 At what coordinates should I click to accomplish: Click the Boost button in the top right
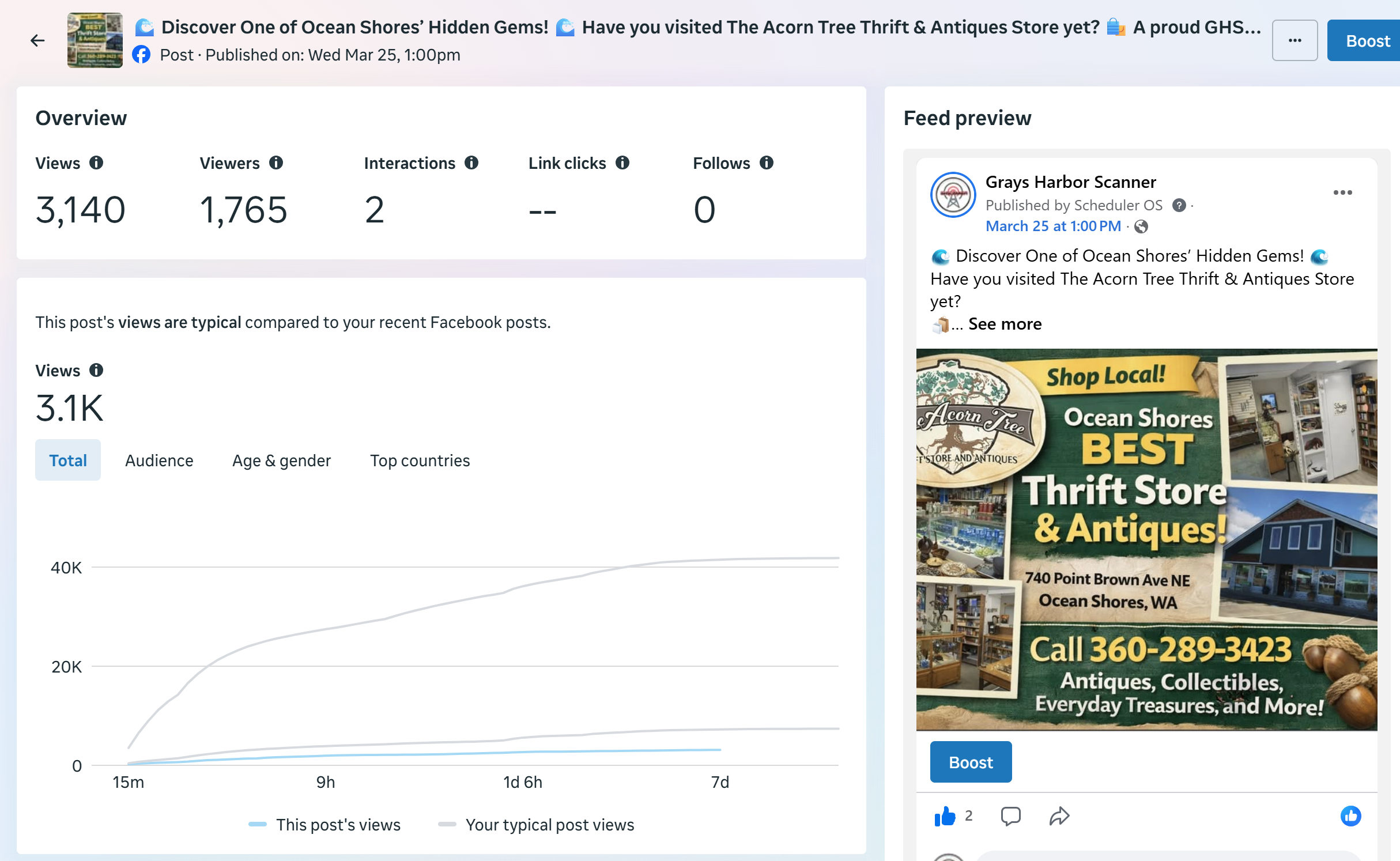tap(1367, 41)
